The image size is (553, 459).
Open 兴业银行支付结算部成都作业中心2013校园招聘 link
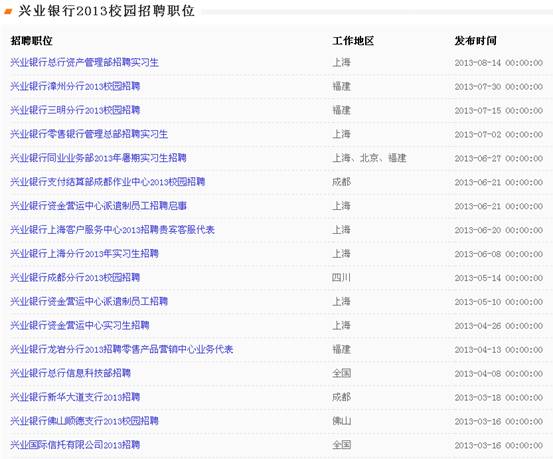click(x=108, y=182)
